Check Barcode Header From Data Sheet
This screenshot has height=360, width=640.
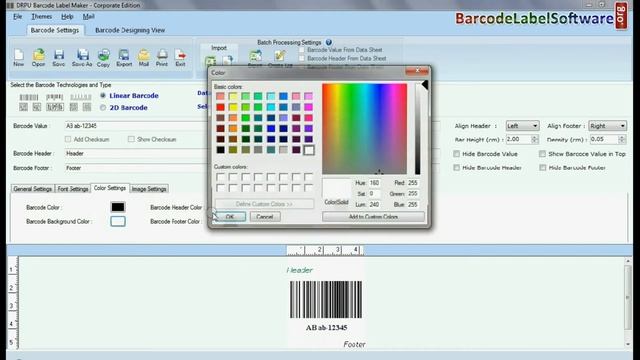pyautogui.click(x=302, y=58)
